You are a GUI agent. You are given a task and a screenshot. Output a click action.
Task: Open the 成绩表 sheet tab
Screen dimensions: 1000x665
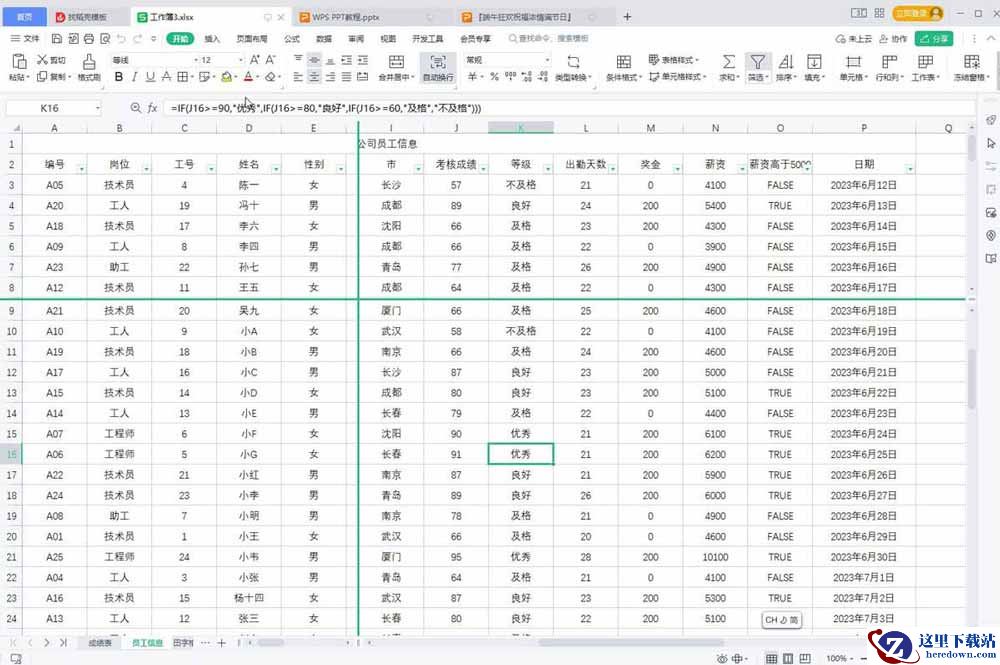tap(99, 643)
